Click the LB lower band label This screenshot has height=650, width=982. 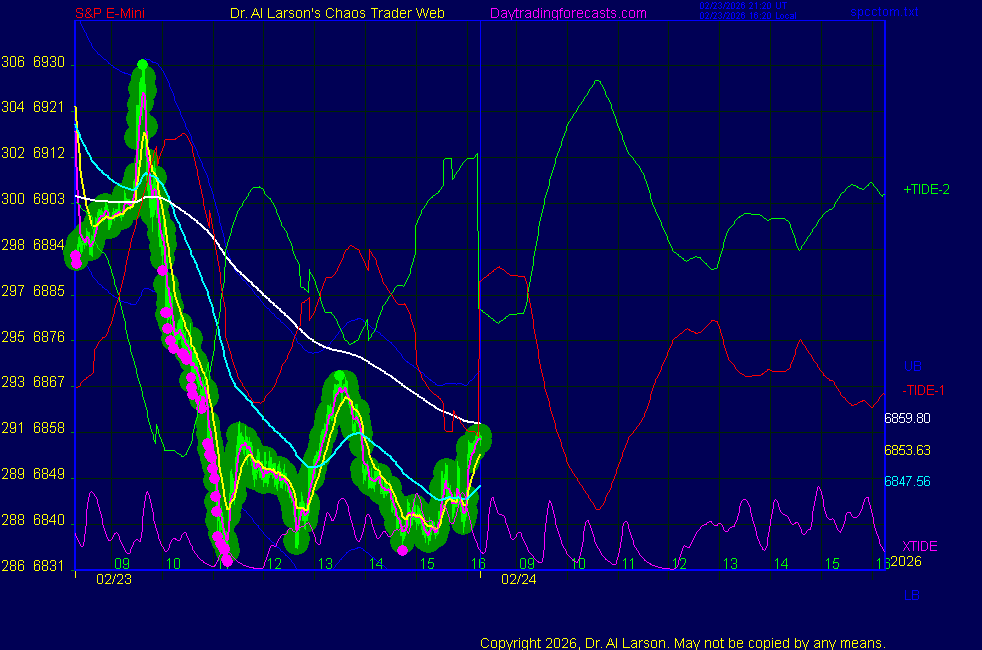click(x=912, y=595)
